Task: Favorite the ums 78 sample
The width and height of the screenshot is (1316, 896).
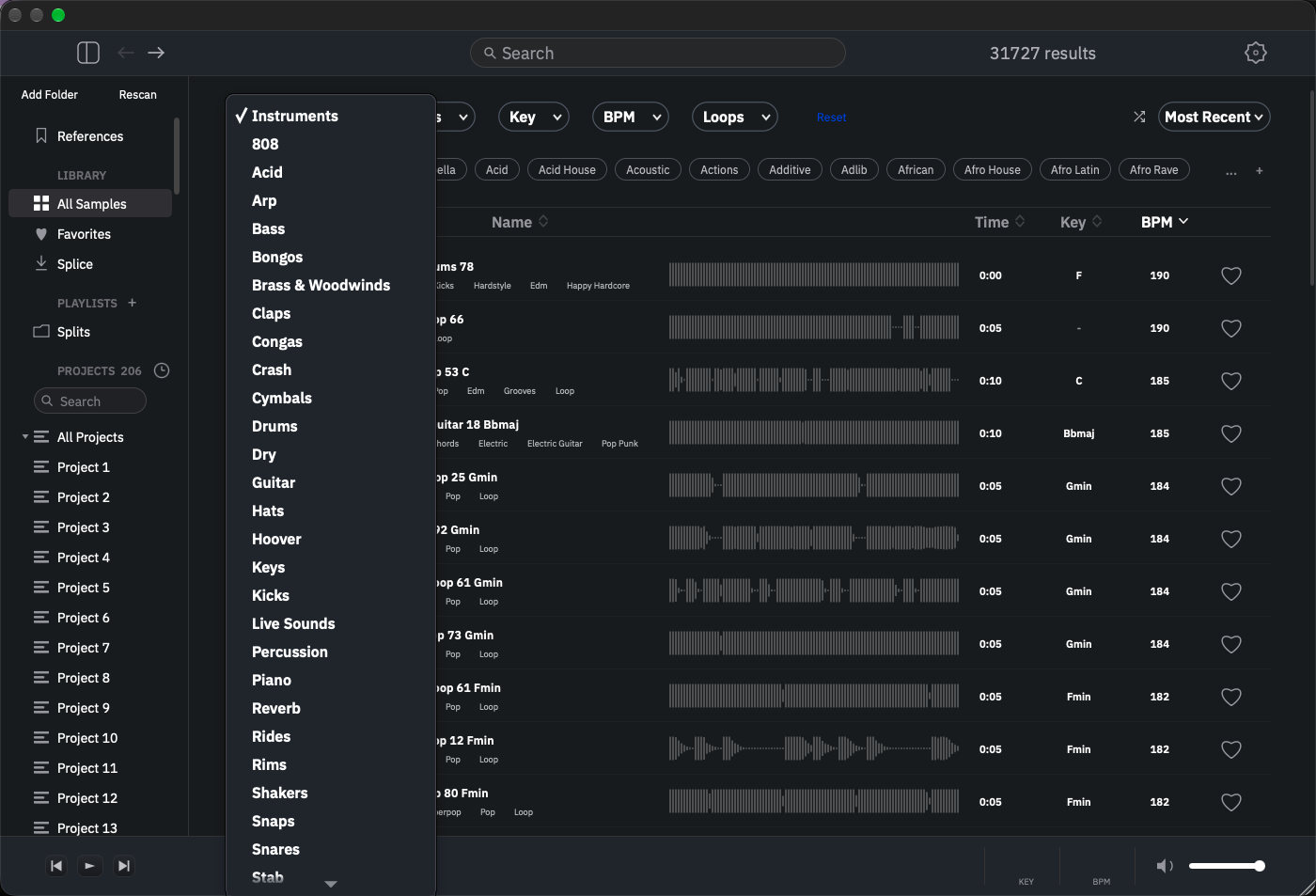Action: tap(1231, 275)
